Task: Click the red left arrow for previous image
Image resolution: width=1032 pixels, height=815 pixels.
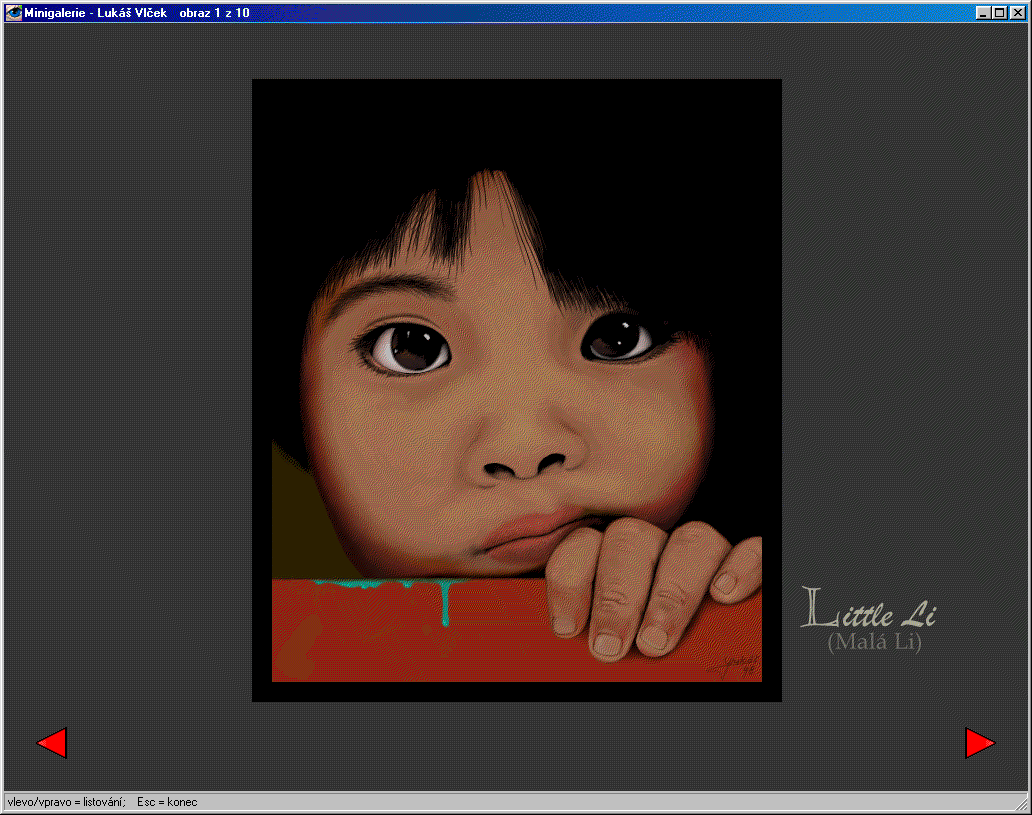Action: tap(52, 743)
